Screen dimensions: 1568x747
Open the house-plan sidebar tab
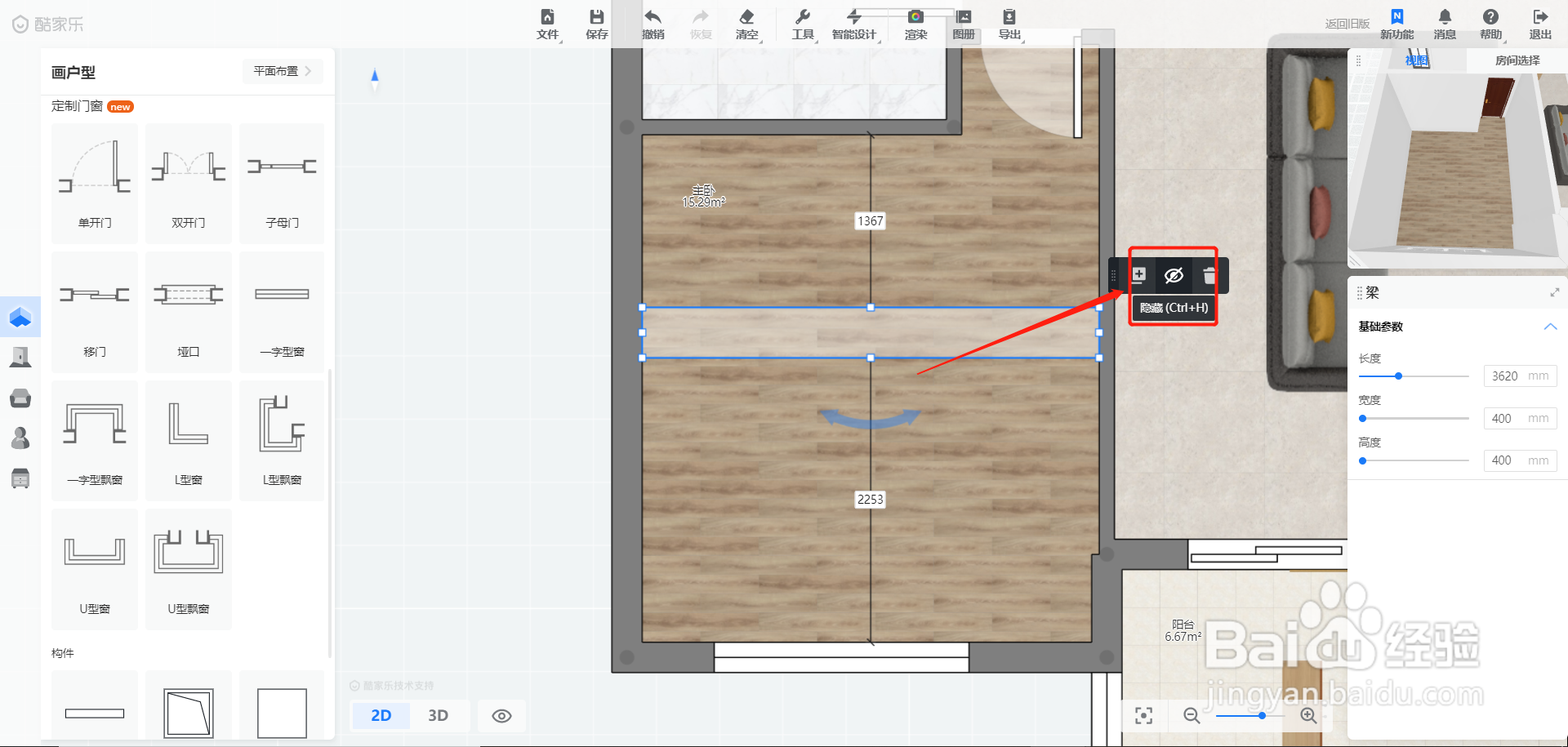pyautogui.click(x=20, y=317)
